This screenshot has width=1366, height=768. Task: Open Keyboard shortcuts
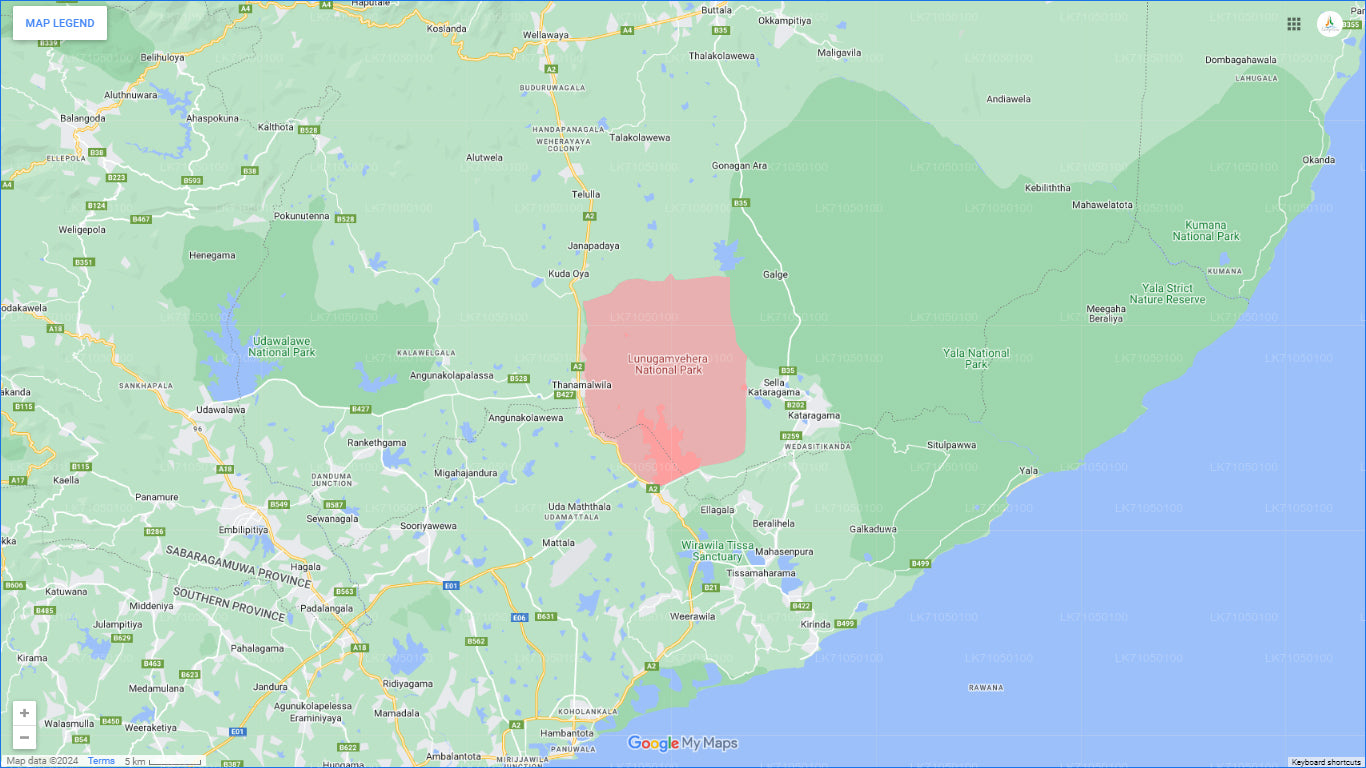(x=1326, y=762)
